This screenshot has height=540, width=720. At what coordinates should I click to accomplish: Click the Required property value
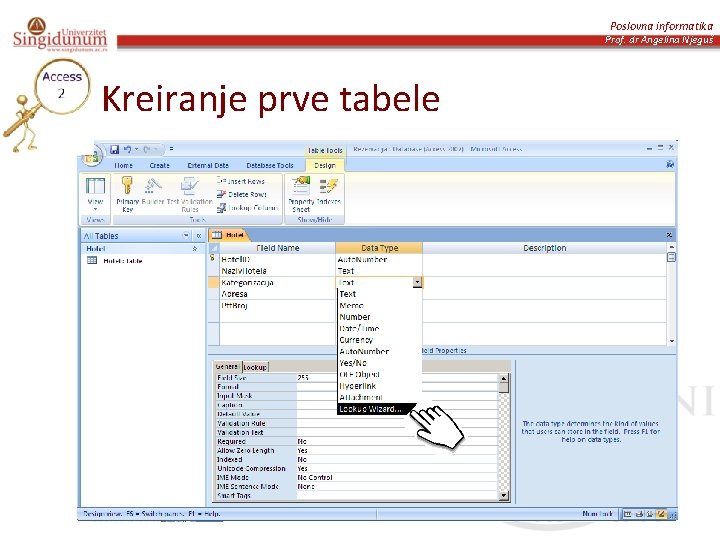pos(397,441)
